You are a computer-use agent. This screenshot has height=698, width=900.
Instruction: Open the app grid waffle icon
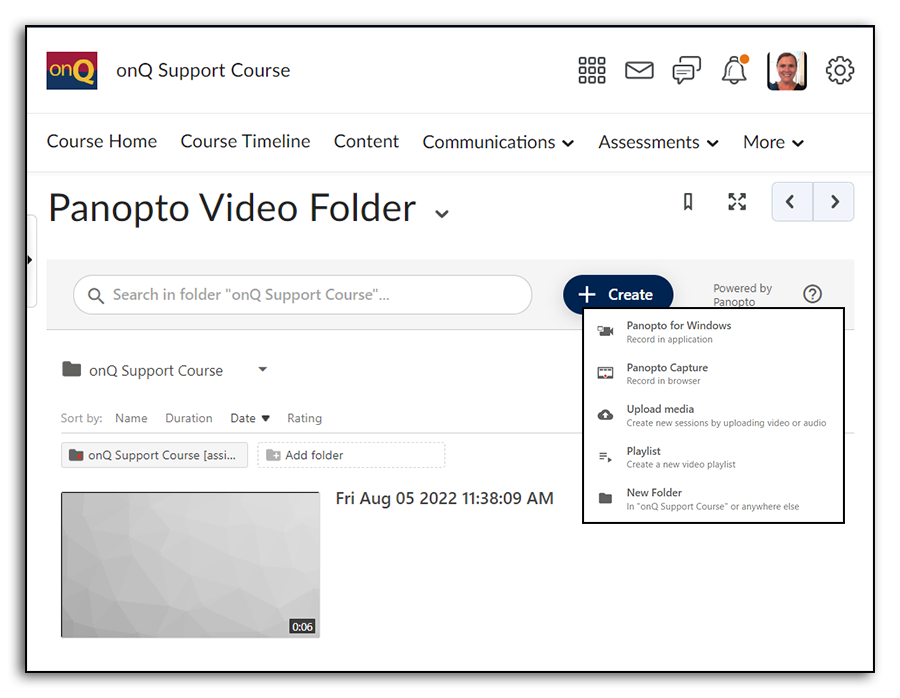[592, 70]
